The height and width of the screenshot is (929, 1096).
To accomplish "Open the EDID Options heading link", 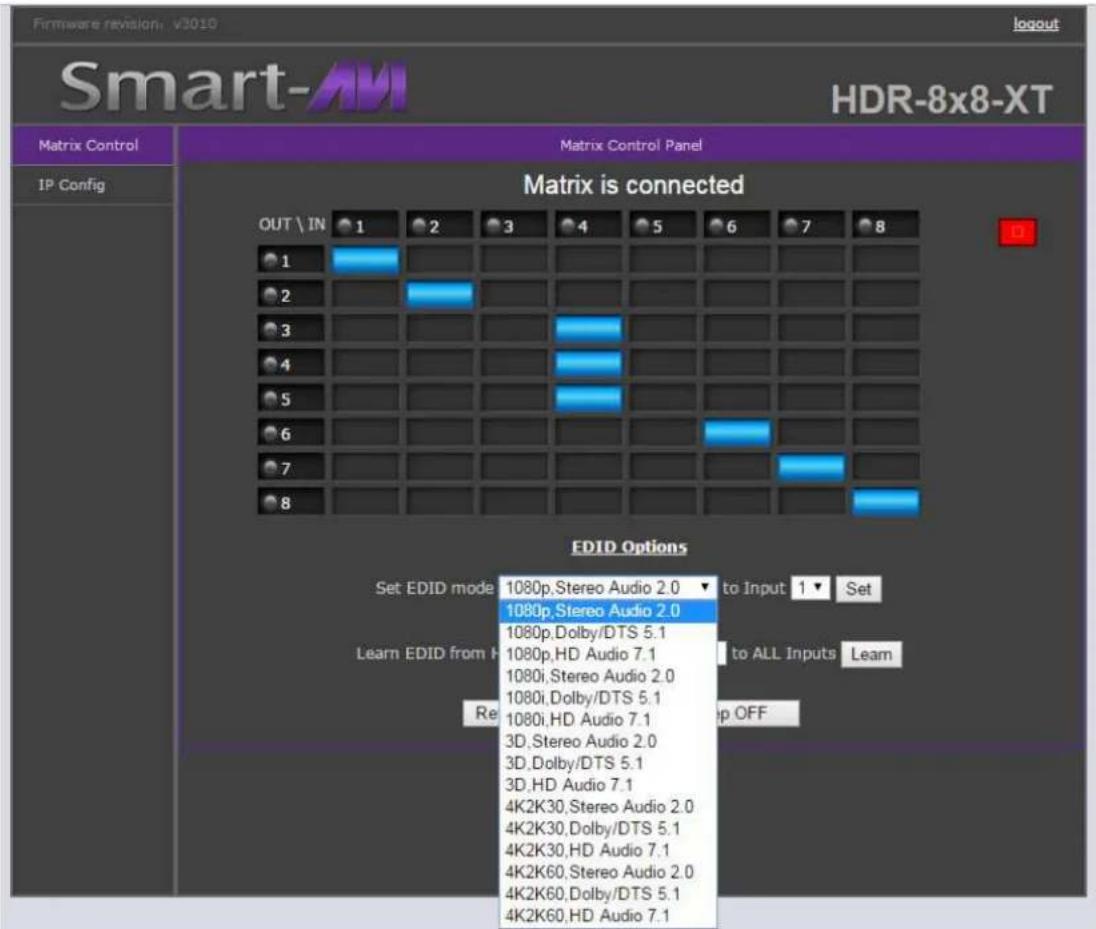I will 629,547.
